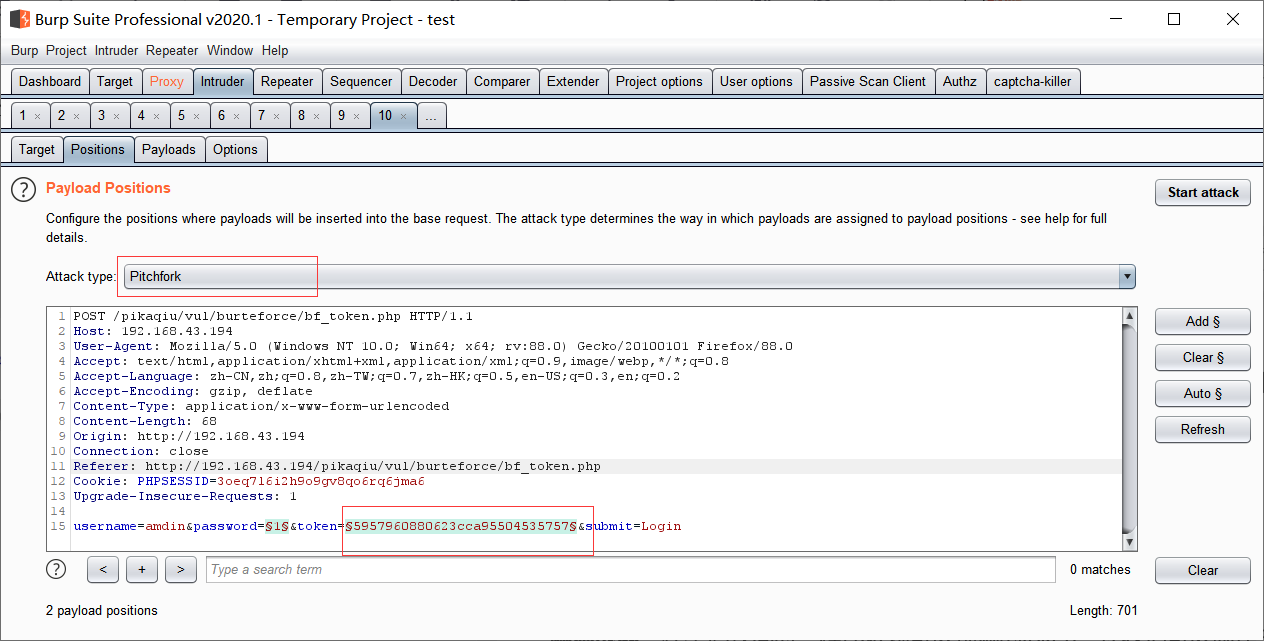The height and width of the screenshot is (641, 1264).
Task: Switch to the Repeater tab
Action: (287, 82)
